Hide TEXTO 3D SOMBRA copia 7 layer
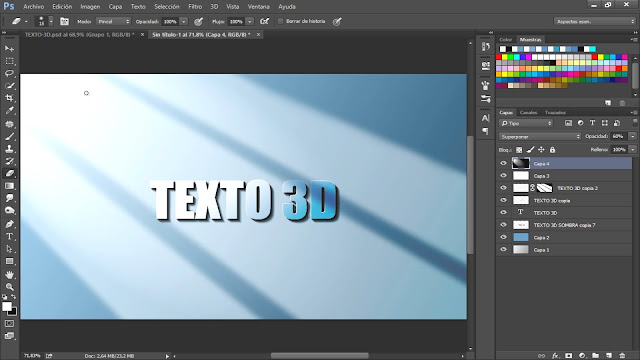The image size is (640, 360). coord(503,225)
